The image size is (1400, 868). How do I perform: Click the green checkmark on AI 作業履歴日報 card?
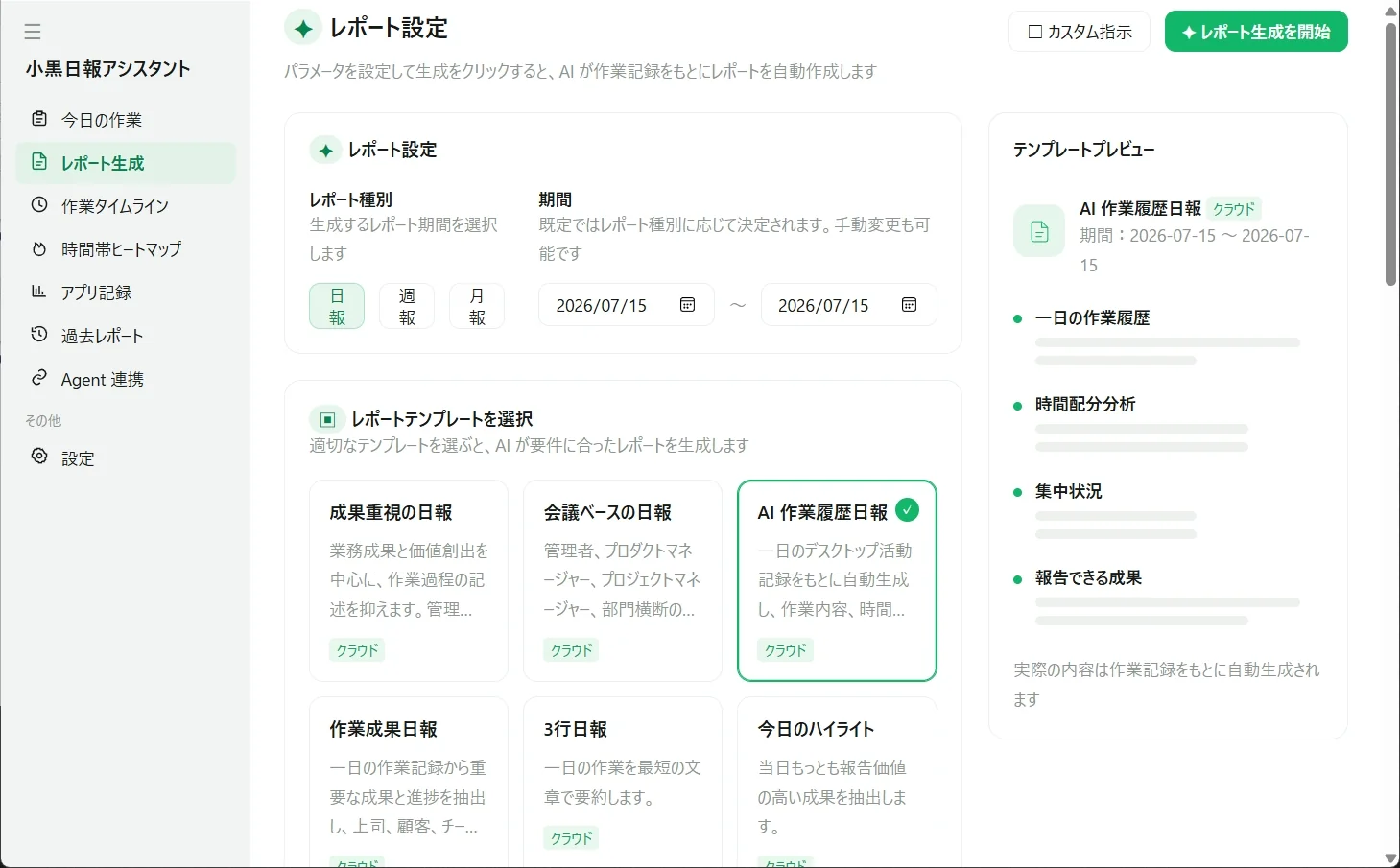(x=907, y=510)
